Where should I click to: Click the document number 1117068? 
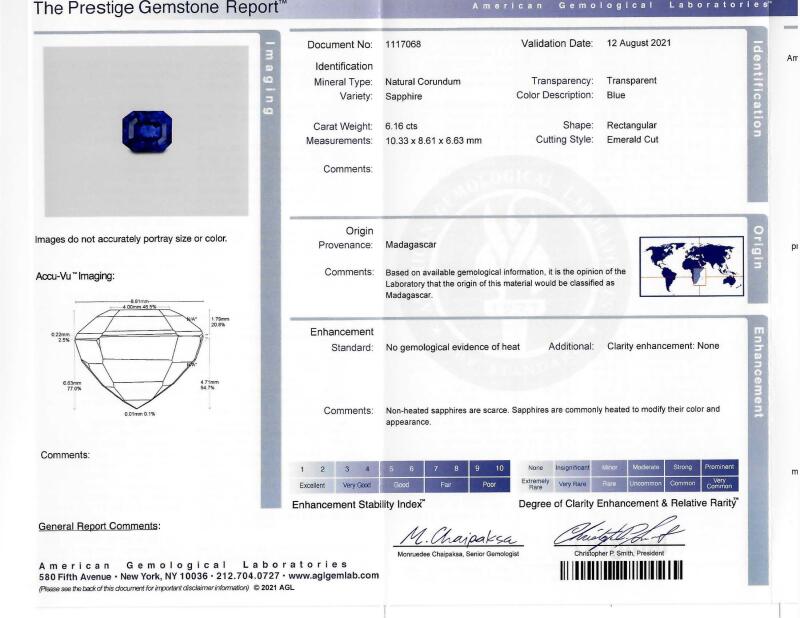(x=403, y=44)
